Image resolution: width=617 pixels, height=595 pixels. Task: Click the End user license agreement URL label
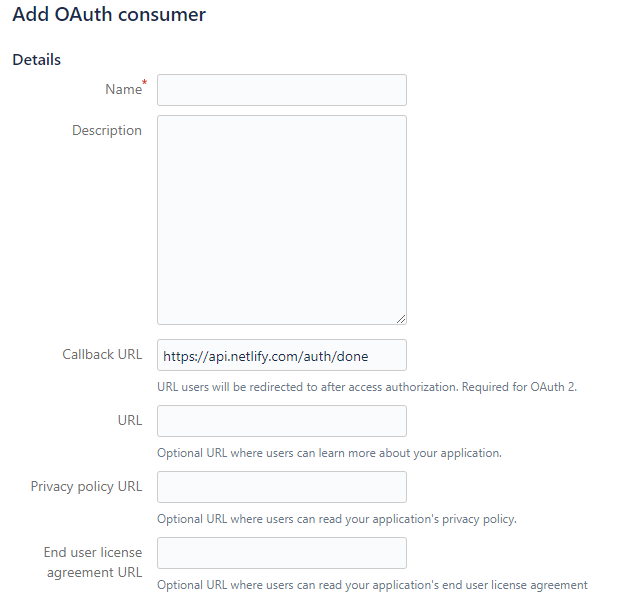tap(93, 562)
